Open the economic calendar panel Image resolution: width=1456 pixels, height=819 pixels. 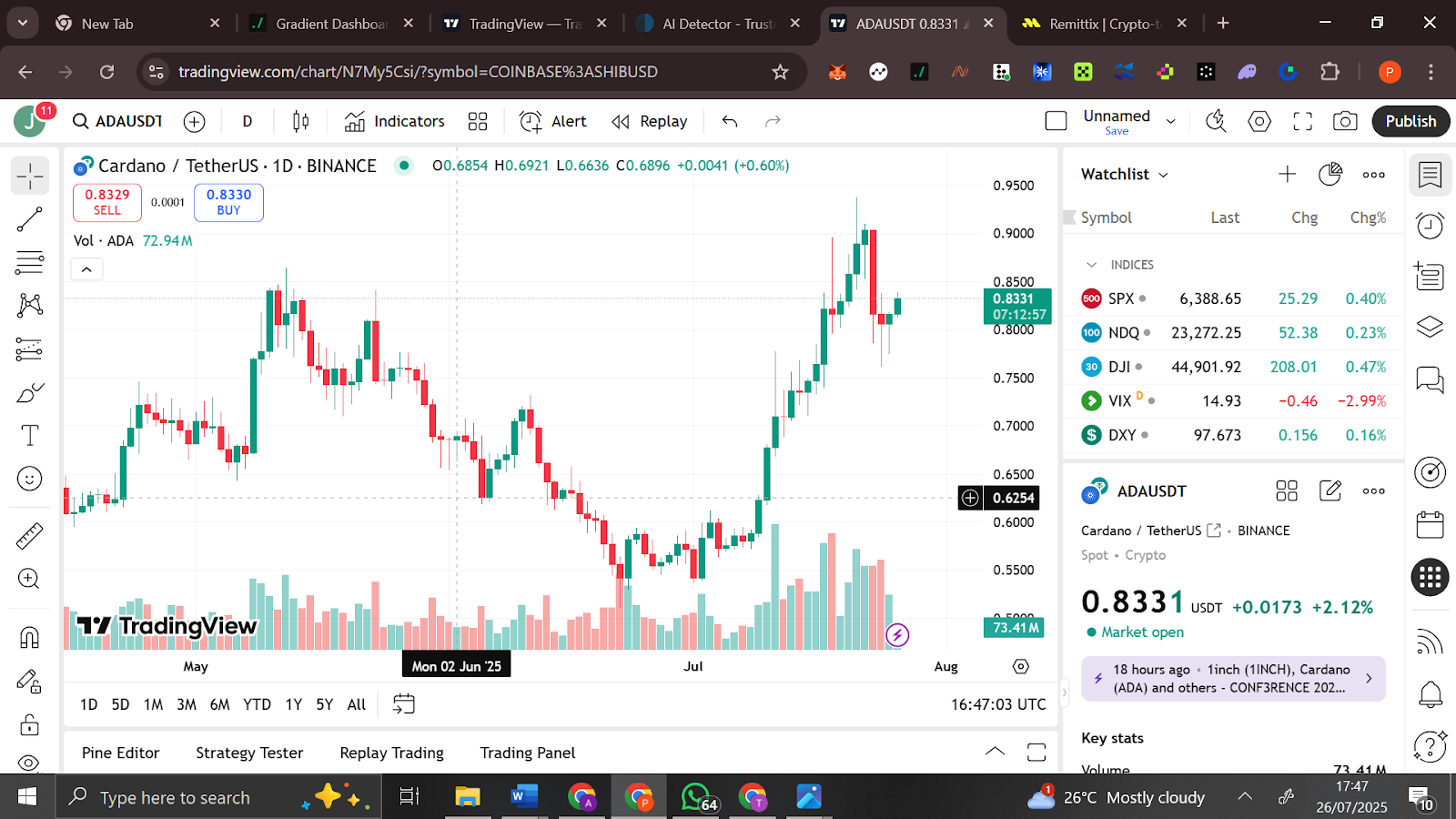[1430, 525]
